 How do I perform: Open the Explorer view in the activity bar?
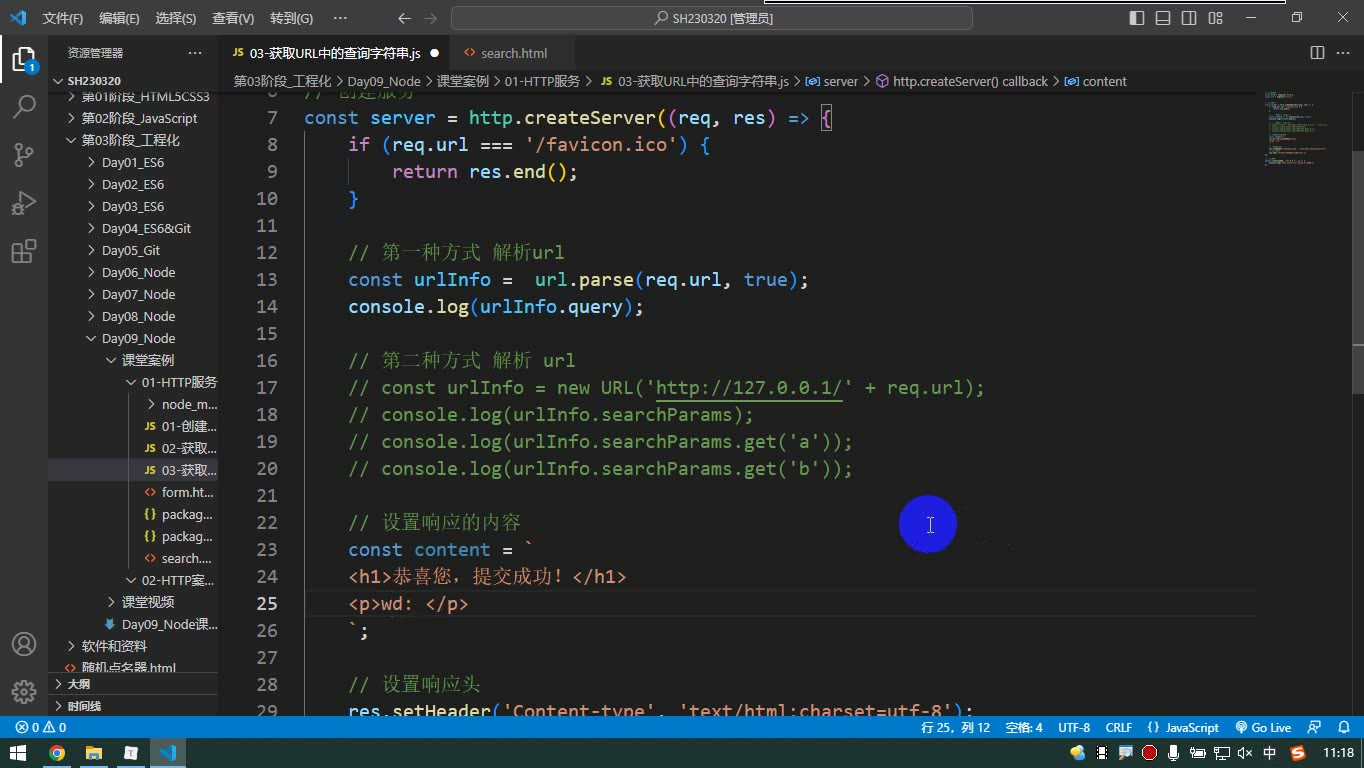pyautogui.click(x=23, y=58)
